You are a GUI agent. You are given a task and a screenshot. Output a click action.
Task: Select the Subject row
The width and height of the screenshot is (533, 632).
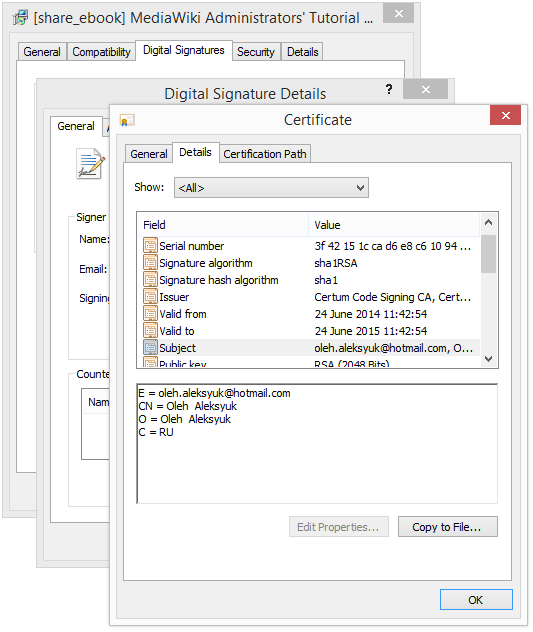point(308,347)
